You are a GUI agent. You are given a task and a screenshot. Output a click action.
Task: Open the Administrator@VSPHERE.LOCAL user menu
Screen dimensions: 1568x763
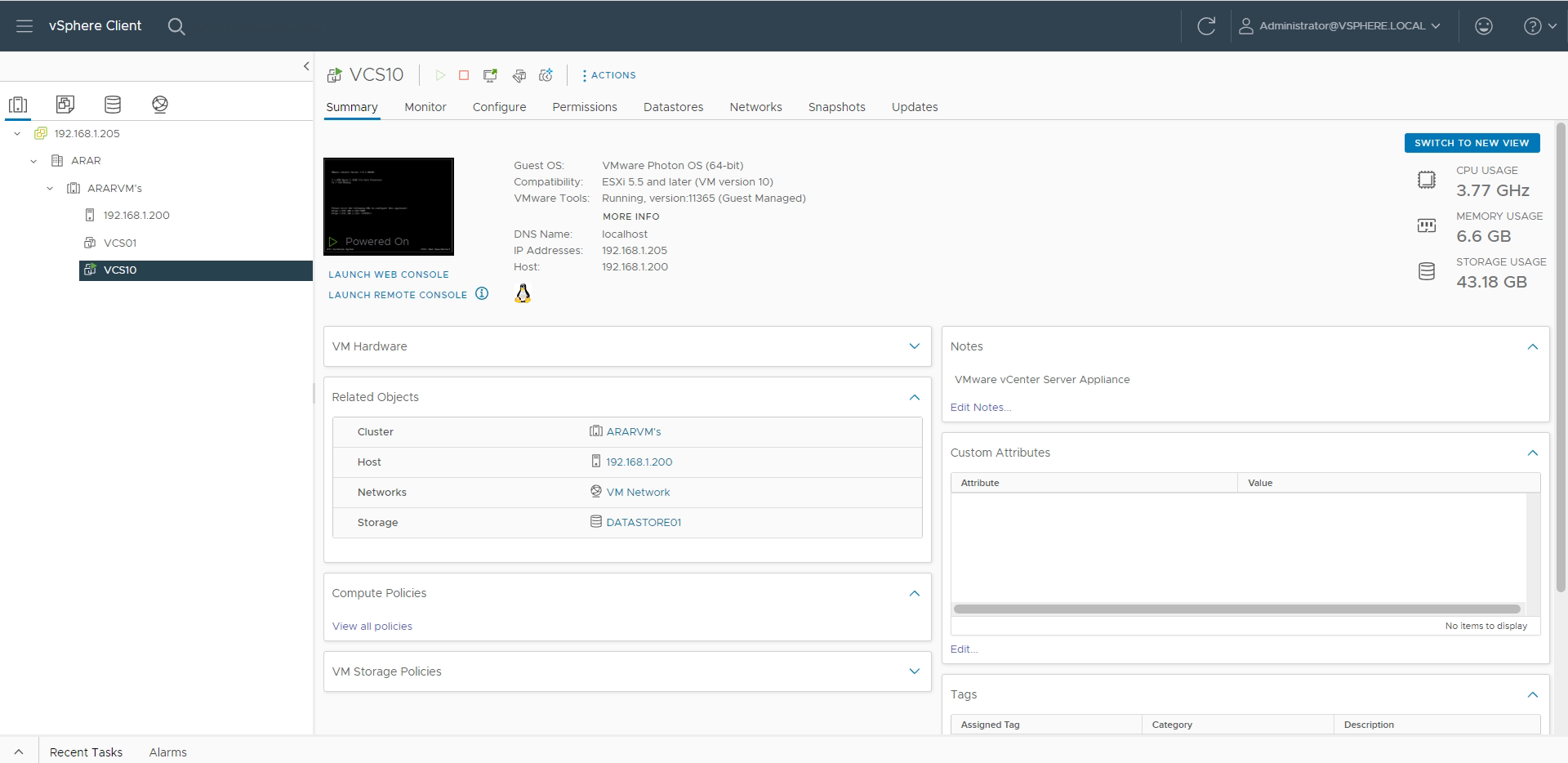point(1339,26)
